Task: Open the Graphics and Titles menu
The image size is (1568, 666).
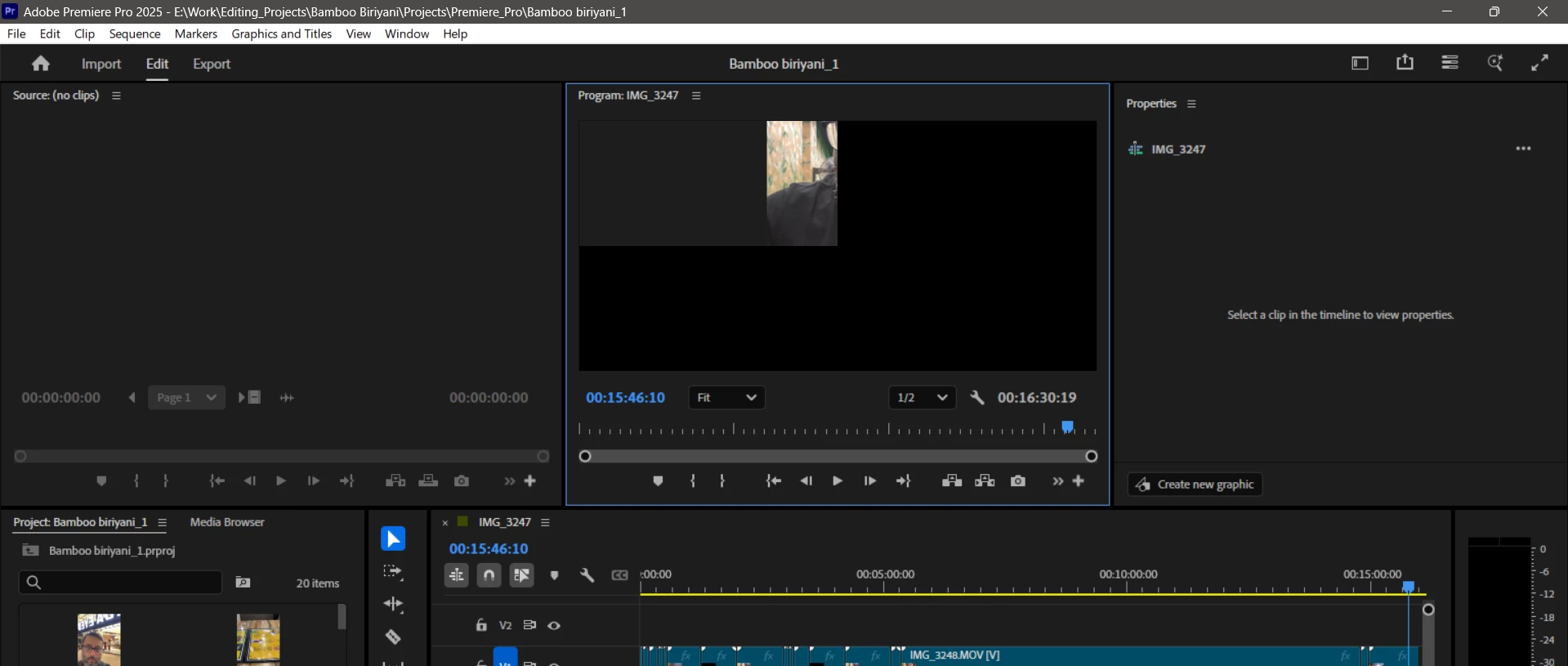Action: click(x=282, y=34)
